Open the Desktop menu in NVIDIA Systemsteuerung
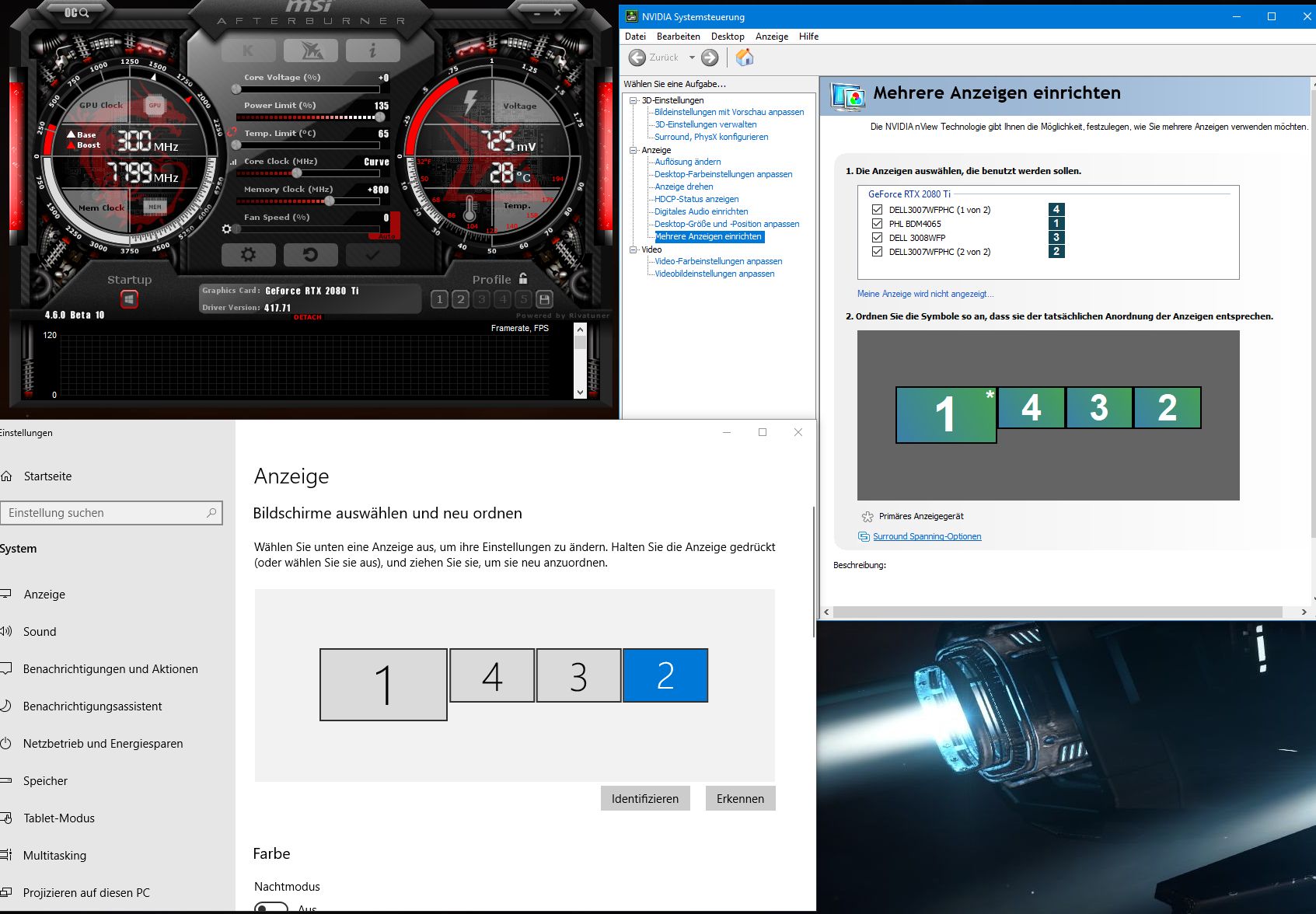Viewport: 1316px width, 914px height. [x=728, y=37]
